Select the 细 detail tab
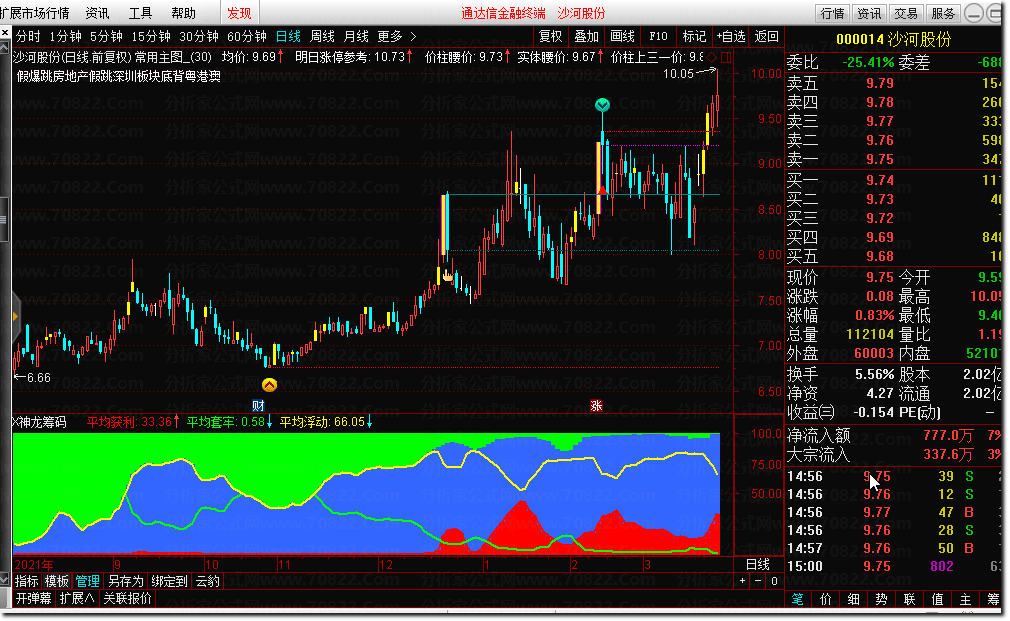Viewport: 1010px width, 621px height. pyautogui.click(x=853, y=599)
